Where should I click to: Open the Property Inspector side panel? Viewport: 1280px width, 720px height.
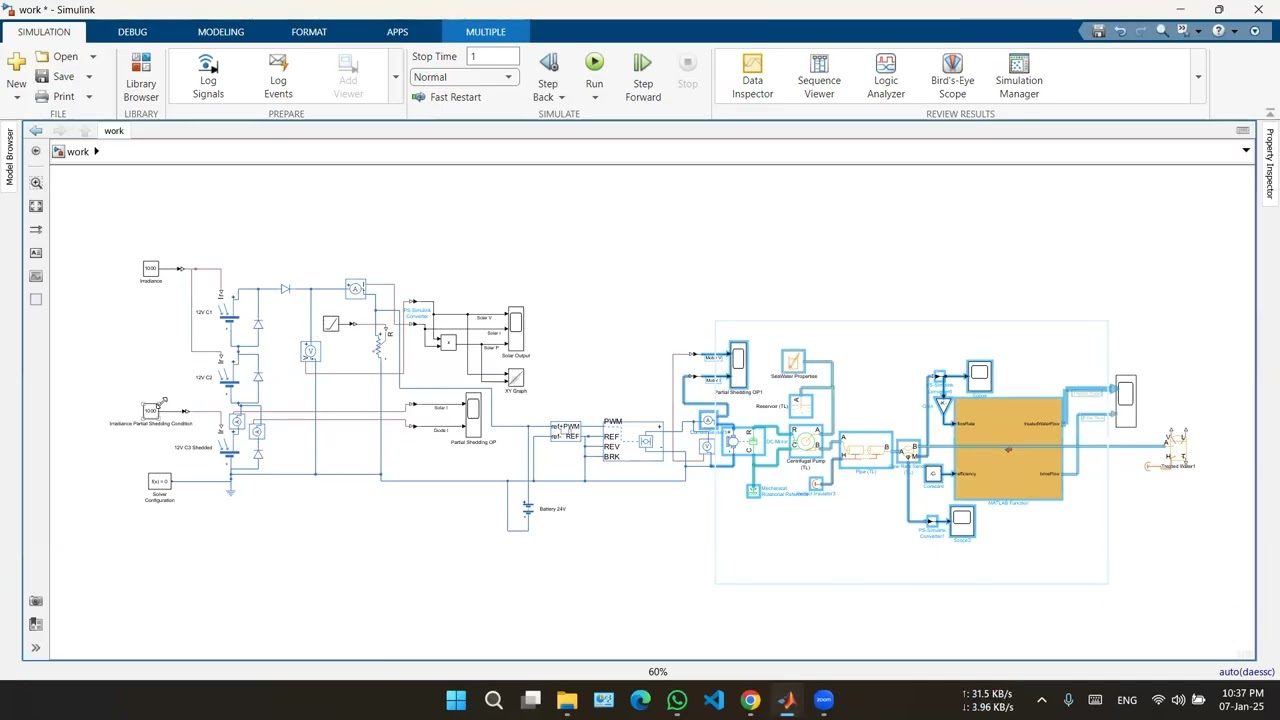[1270, 162]
